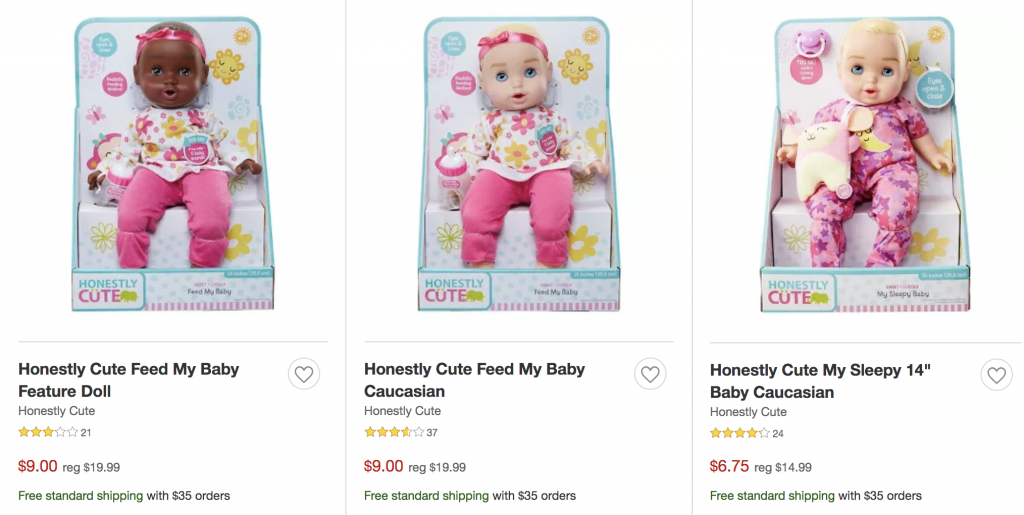Toggle heart on Feed My Baby Caucasian

pyautogui.click(x=651, y=374)
